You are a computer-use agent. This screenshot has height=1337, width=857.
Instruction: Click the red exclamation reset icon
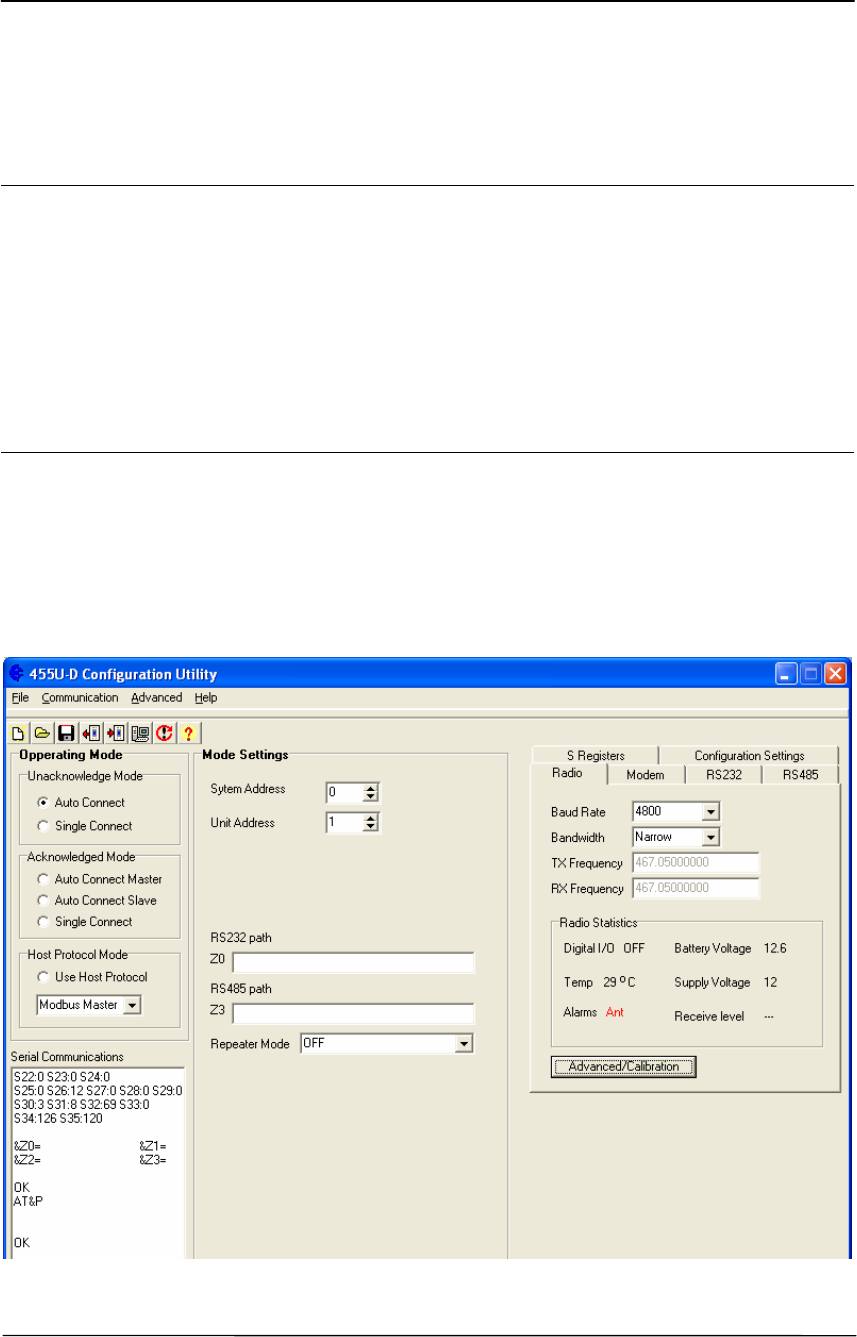pyautogui.click(x=162, y=733)
